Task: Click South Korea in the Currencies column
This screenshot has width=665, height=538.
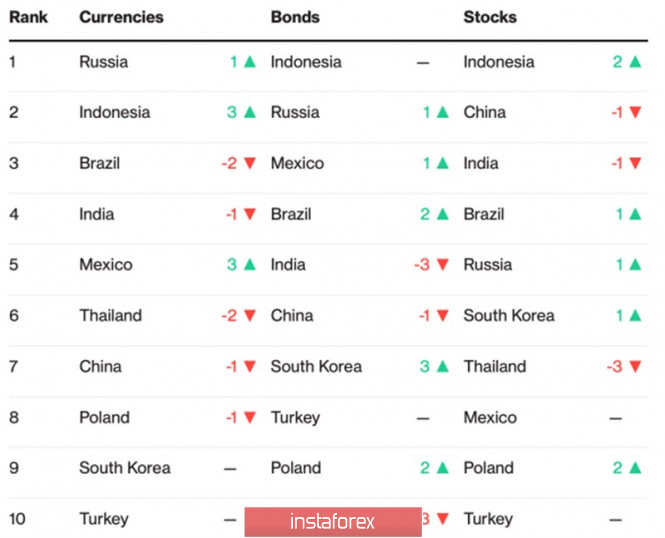Action: coord(125,468)
